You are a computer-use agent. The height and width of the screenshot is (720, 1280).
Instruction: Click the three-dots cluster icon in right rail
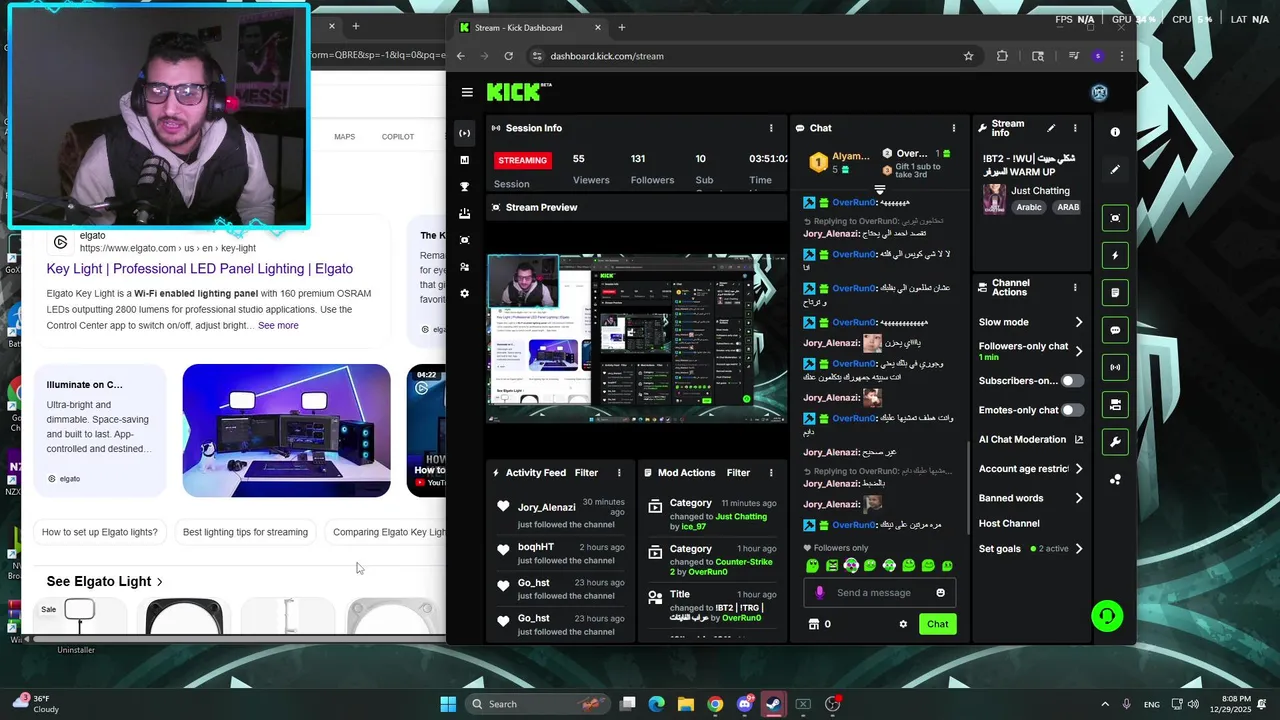(1115, 480)
